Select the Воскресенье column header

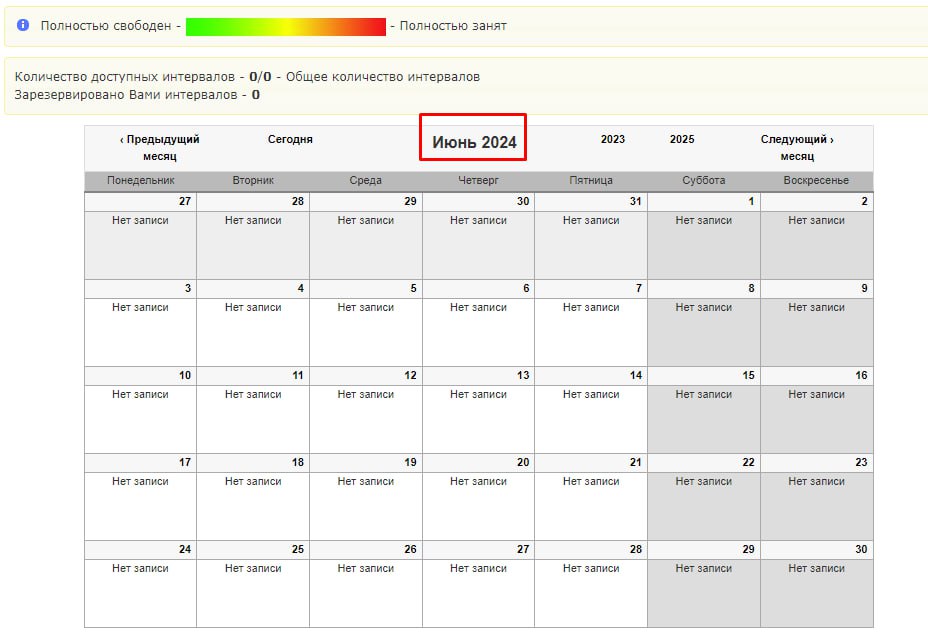[816, 180]
